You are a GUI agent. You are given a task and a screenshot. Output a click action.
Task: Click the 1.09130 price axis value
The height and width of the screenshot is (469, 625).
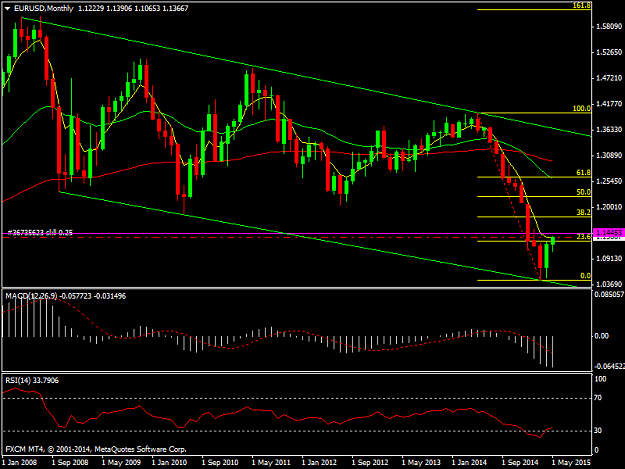click(x=609, y=259)
